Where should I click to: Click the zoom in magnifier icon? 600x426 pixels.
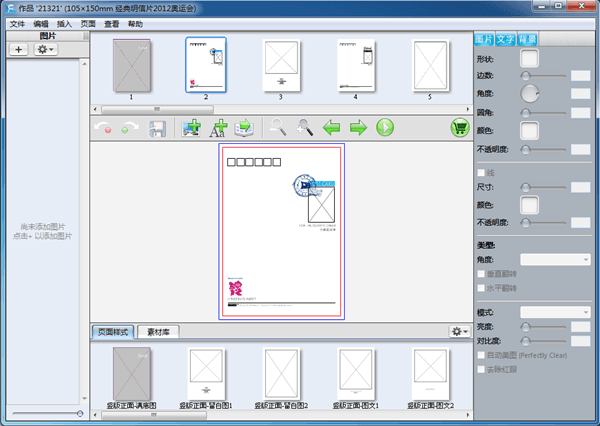point(304,128)
